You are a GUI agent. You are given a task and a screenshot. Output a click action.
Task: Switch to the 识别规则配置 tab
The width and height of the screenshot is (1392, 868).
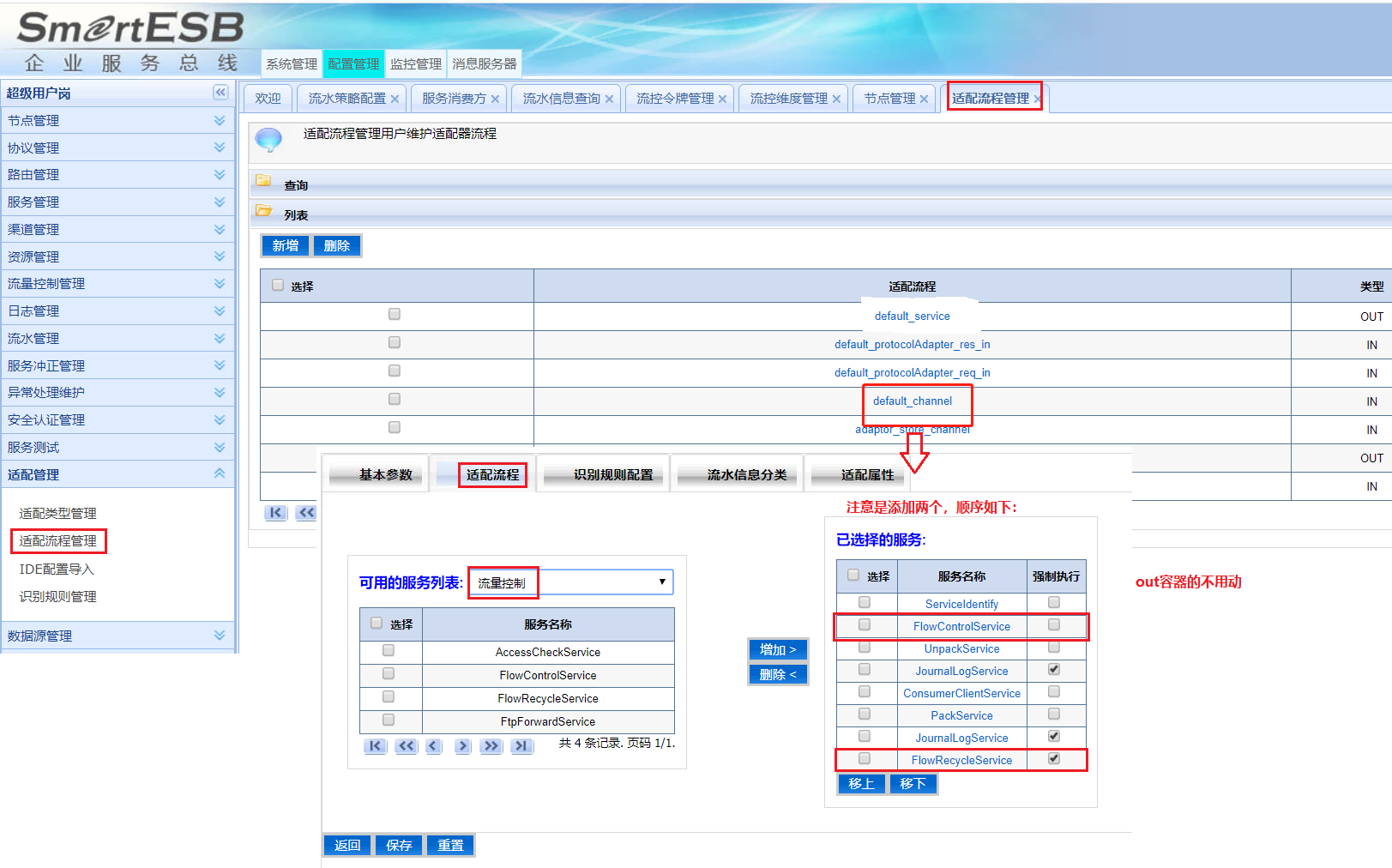612,474
